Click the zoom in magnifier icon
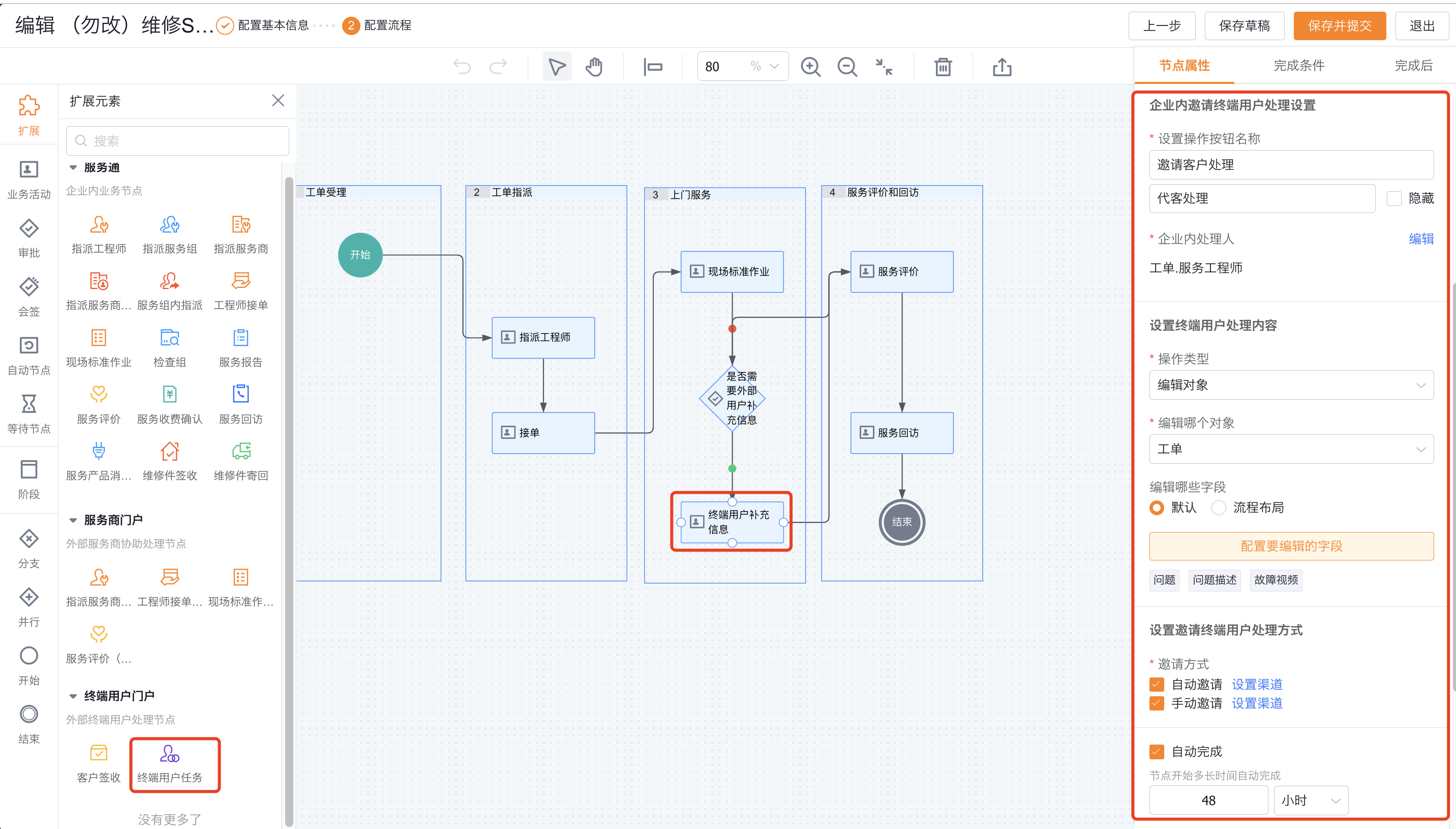 point(810,67)
